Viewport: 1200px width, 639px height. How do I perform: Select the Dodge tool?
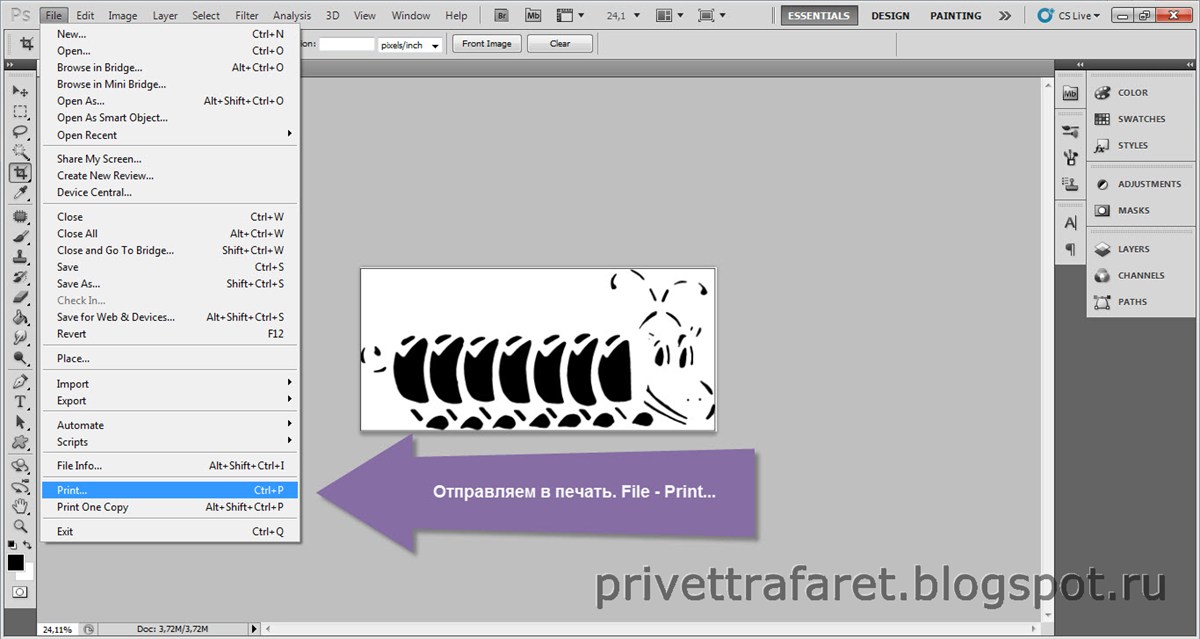(19, 357)
